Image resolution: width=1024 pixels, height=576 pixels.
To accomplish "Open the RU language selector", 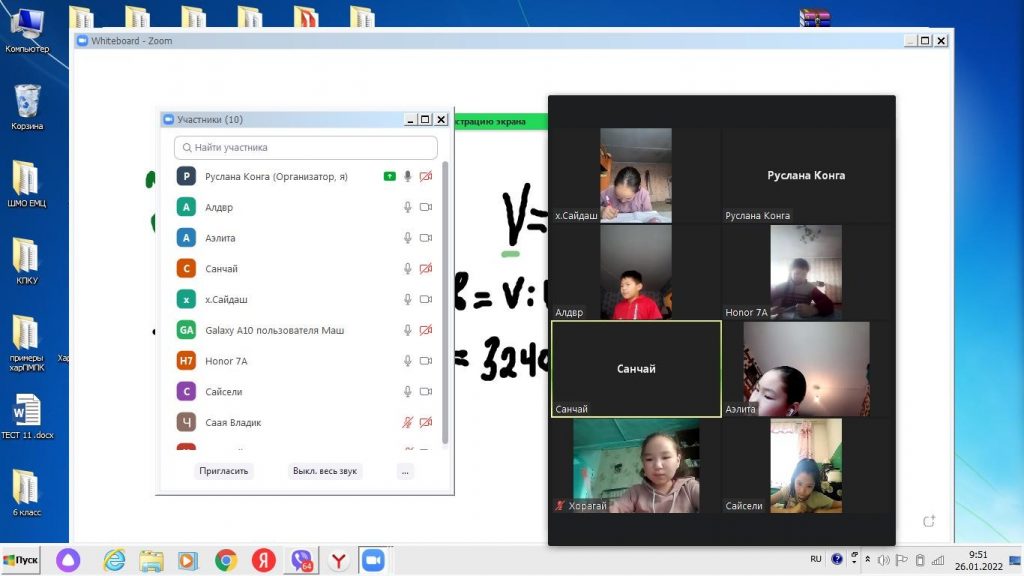I will point(815,559).
